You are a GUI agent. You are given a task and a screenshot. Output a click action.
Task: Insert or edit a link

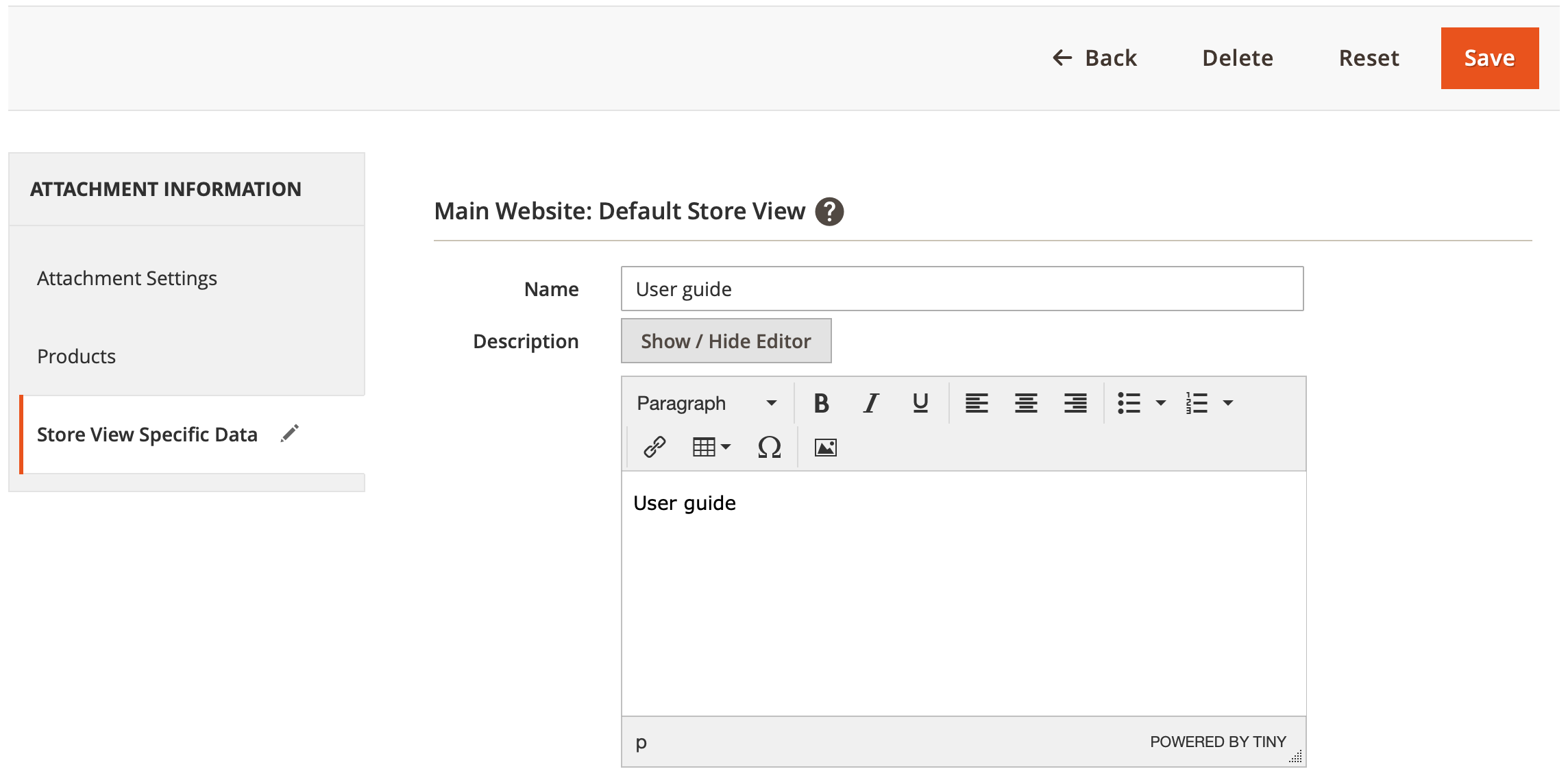click(x=654, y=447)
